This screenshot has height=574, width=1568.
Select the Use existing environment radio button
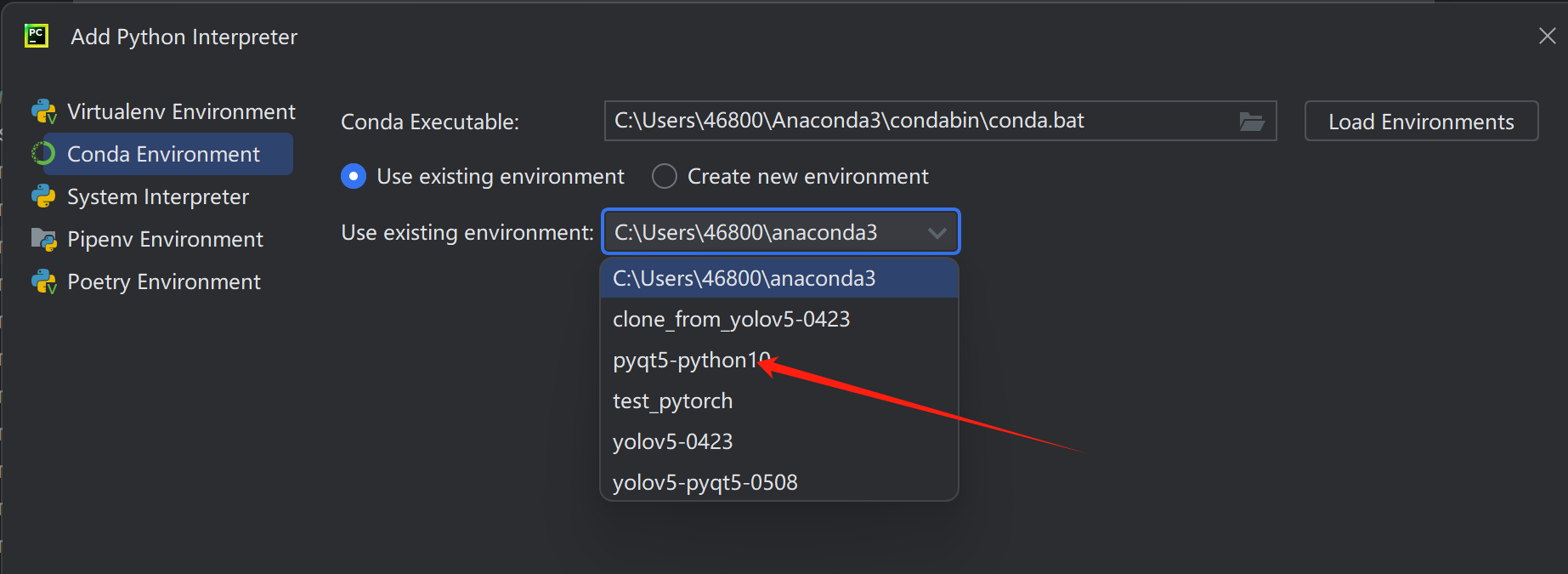354,176
